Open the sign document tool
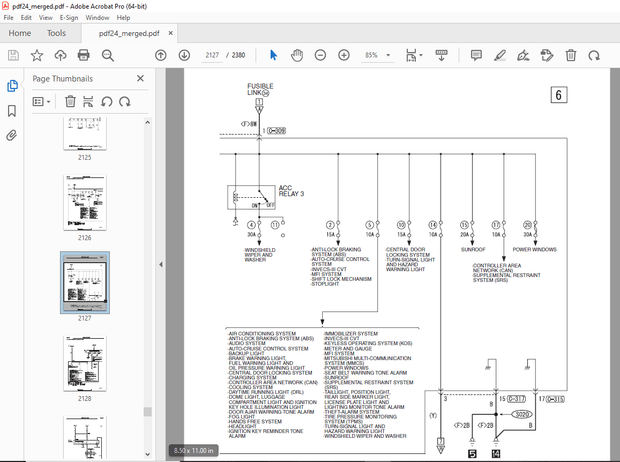This screenshot has height=462, width=620. pyautogui.click(x=523, y=55)
